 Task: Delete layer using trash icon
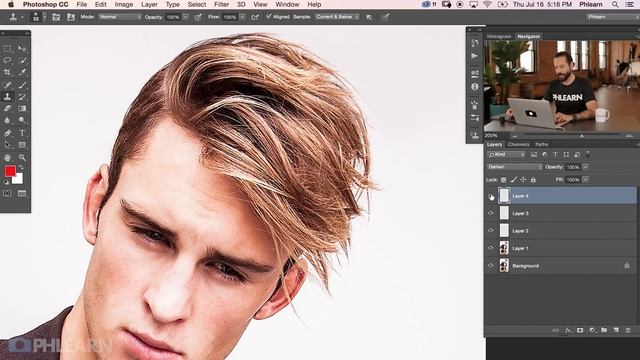click(628, 330)
